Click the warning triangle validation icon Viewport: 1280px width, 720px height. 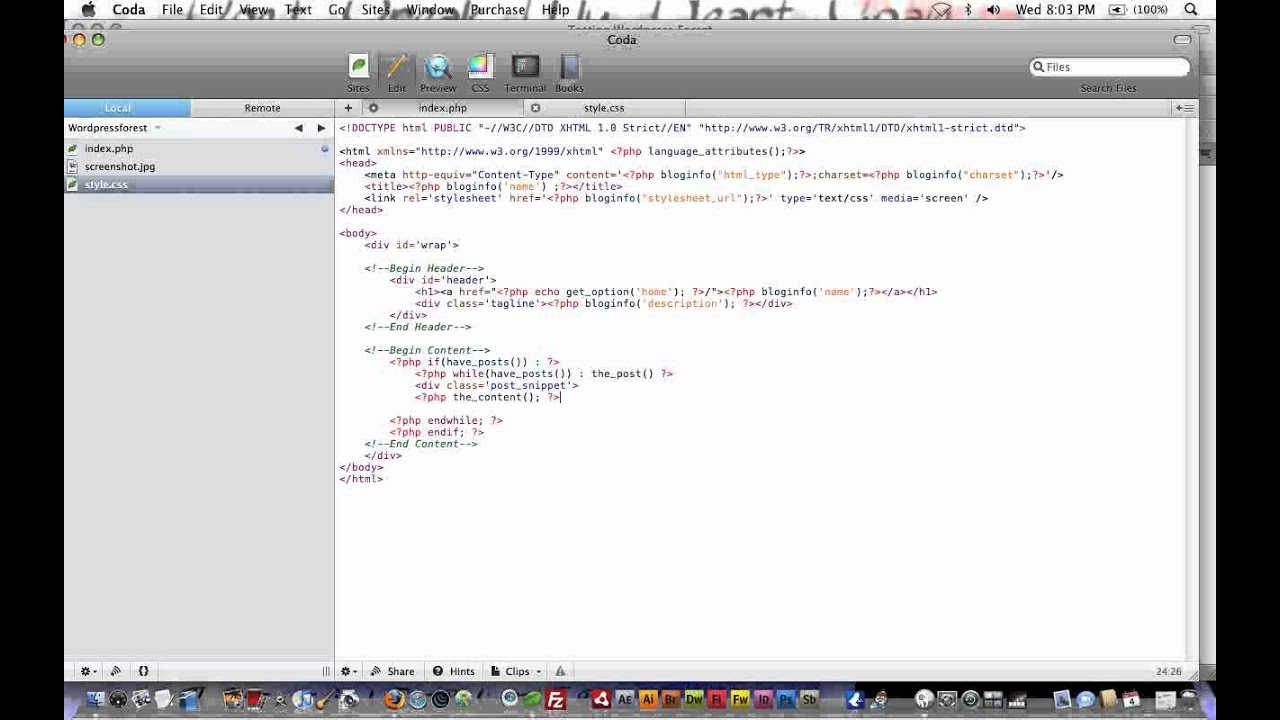tap(560, 671)
